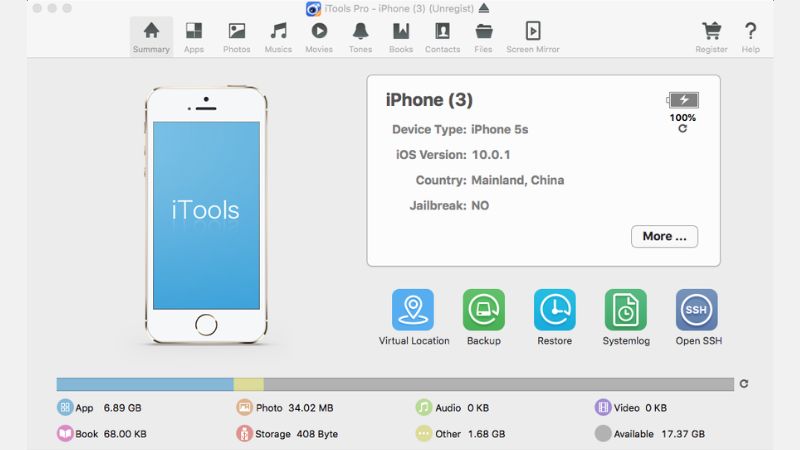Screen dimensions: 800x450
Task: Open the Summary tab
Action: 151,37
